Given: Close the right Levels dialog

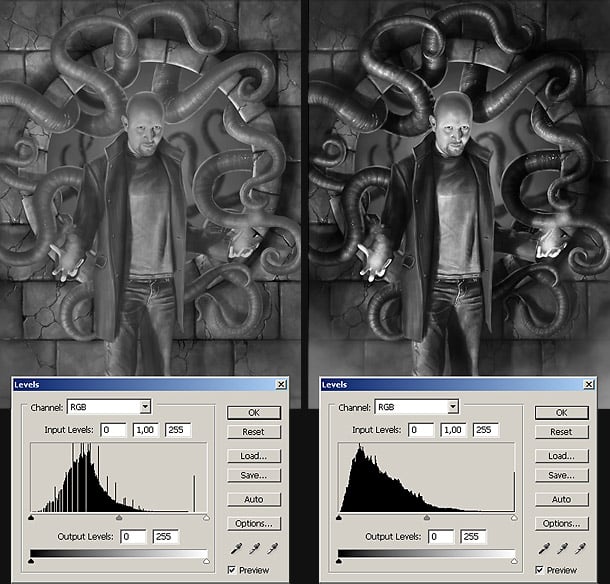Looking at the screenshot, I should click(x=589, y=384).
